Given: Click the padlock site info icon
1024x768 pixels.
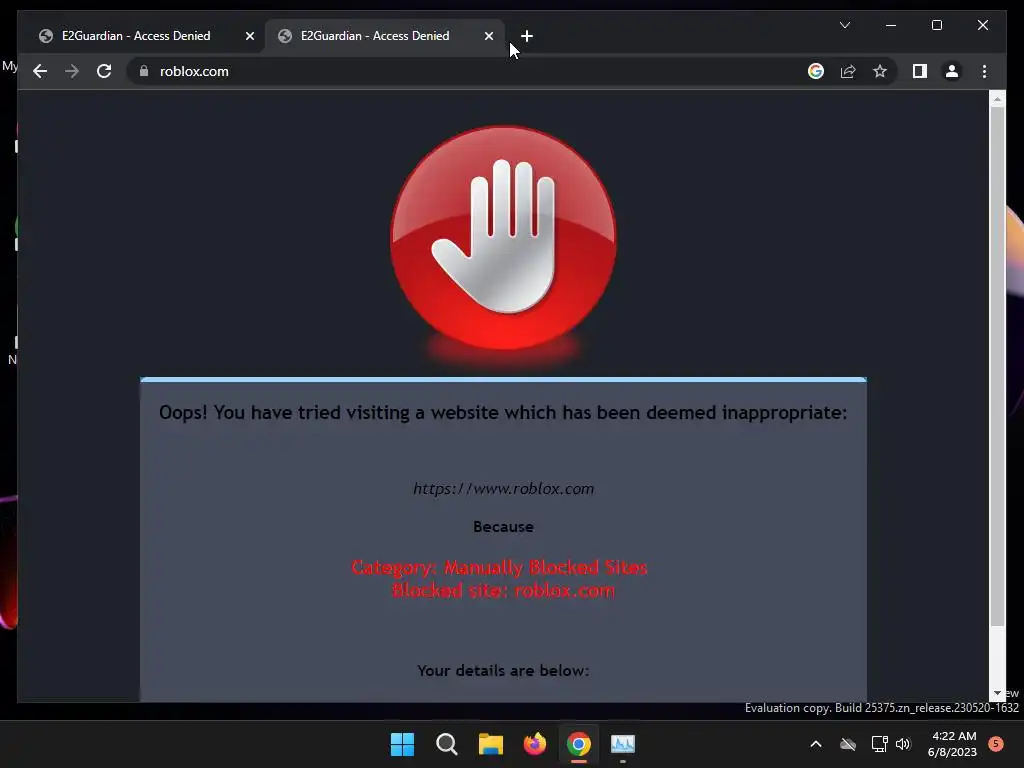Looking at the screenshot, I should (144, 71).
